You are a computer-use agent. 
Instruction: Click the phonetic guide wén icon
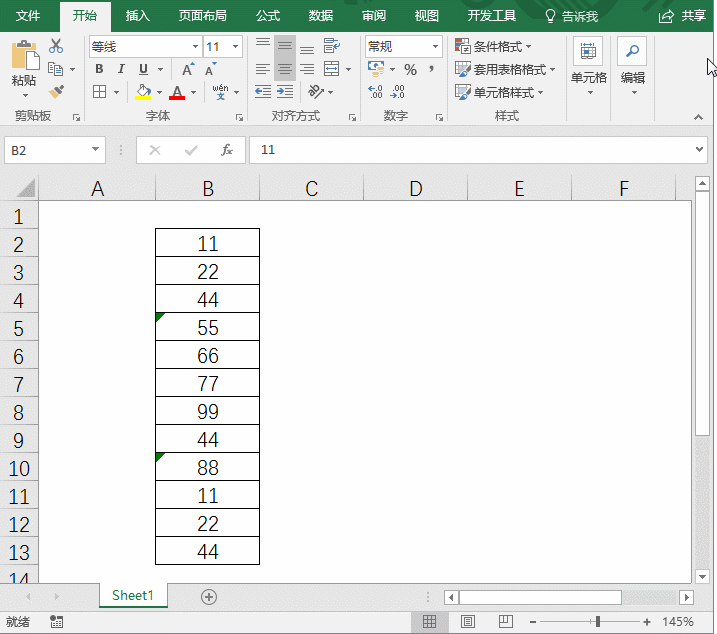[x=220, y=92]
